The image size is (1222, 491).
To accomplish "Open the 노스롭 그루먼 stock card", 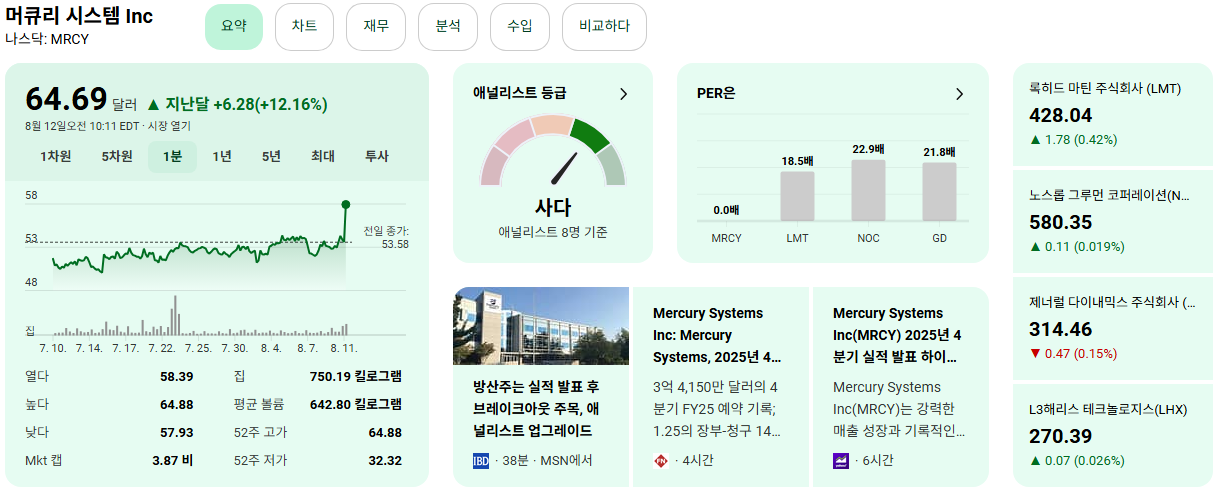I will click(1115, 220).
